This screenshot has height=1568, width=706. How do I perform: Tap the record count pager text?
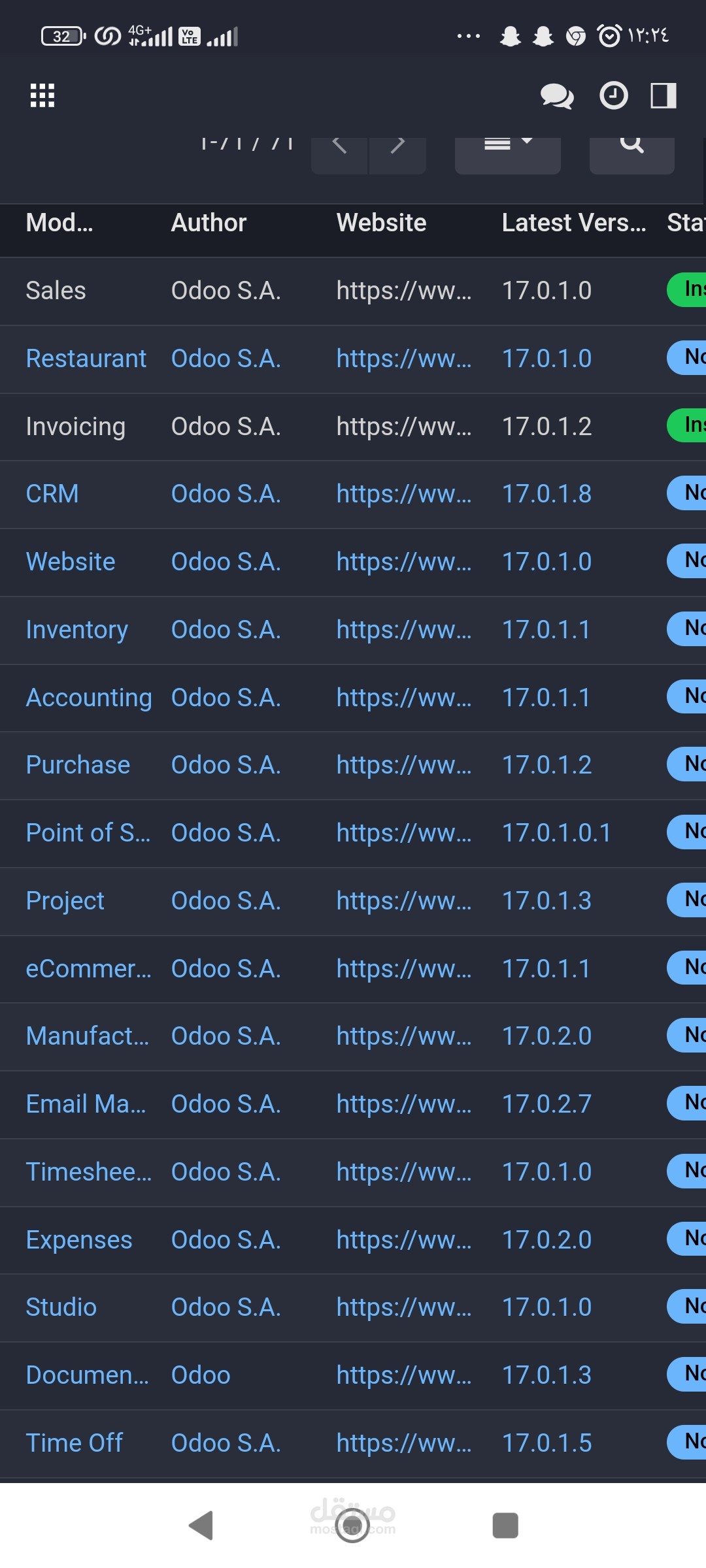point(247,142)
